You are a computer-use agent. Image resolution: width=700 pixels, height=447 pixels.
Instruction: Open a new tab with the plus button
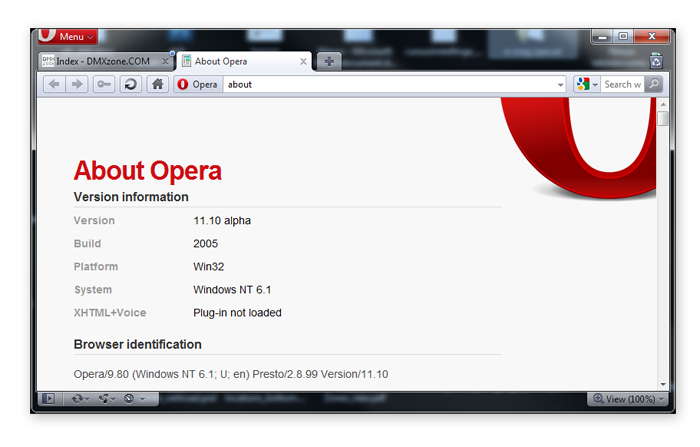(x=329, y=62)
